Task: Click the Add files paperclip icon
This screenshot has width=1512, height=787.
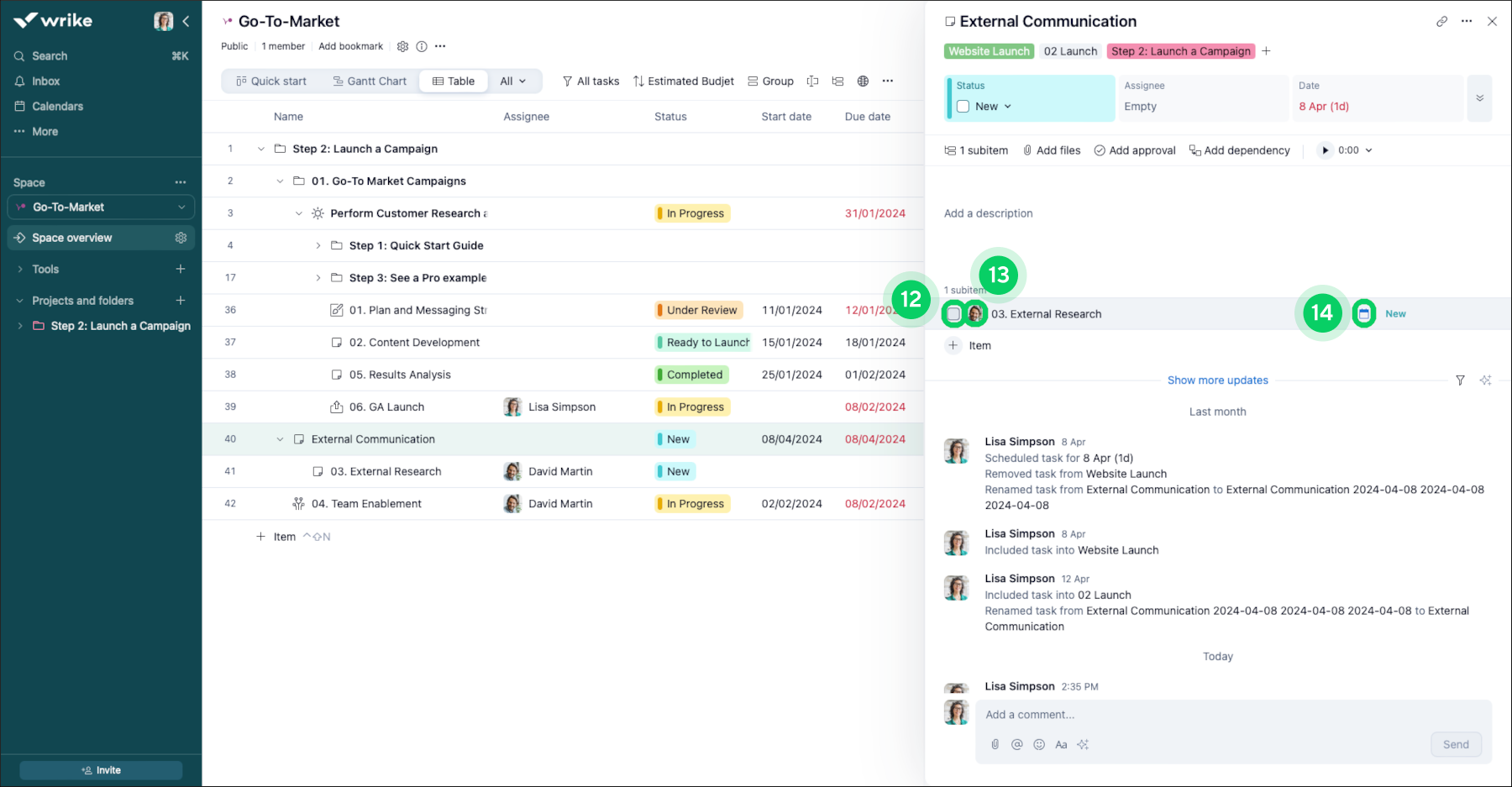Action: point(1026,150)
